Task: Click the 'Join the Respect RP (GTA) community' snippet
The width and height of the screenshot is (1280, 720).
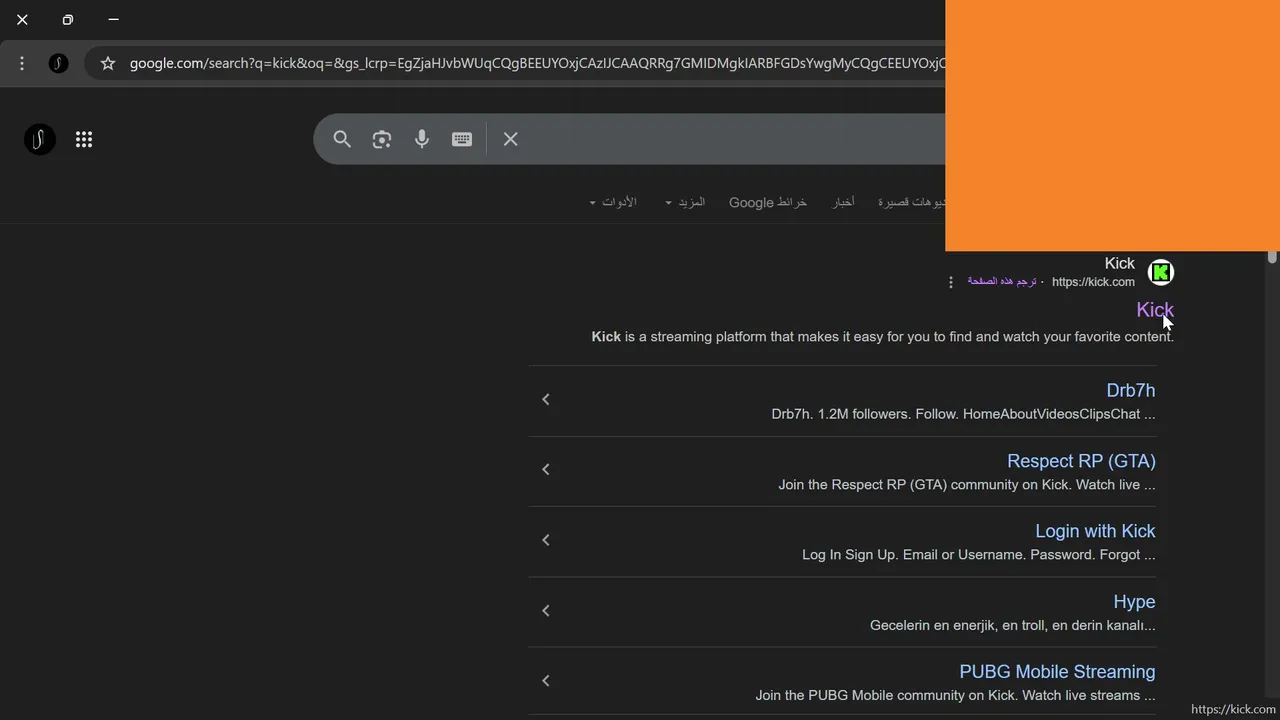Action: click(967, 485)
